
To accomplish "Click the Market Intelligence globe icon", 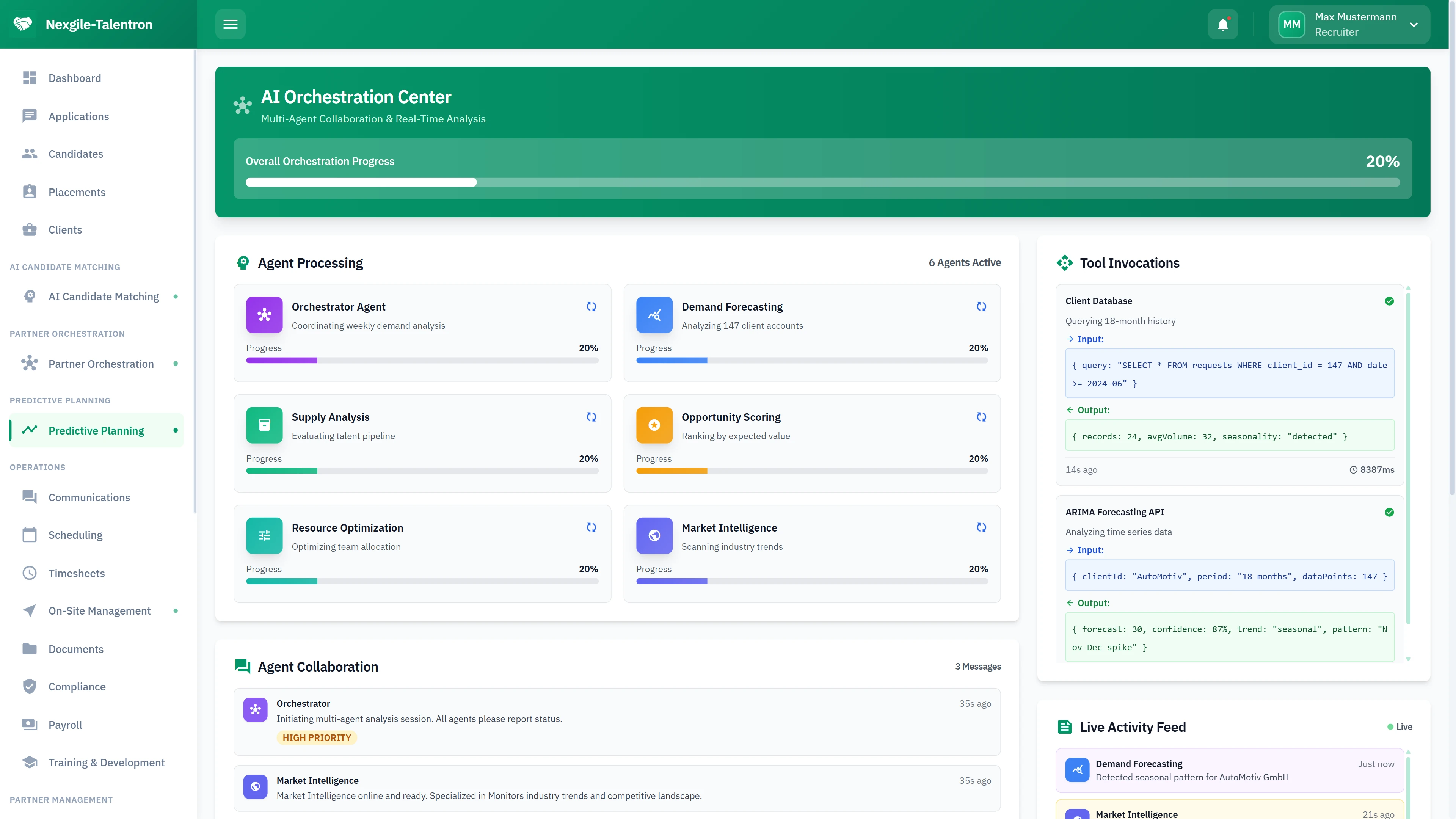I will (654, 535).
